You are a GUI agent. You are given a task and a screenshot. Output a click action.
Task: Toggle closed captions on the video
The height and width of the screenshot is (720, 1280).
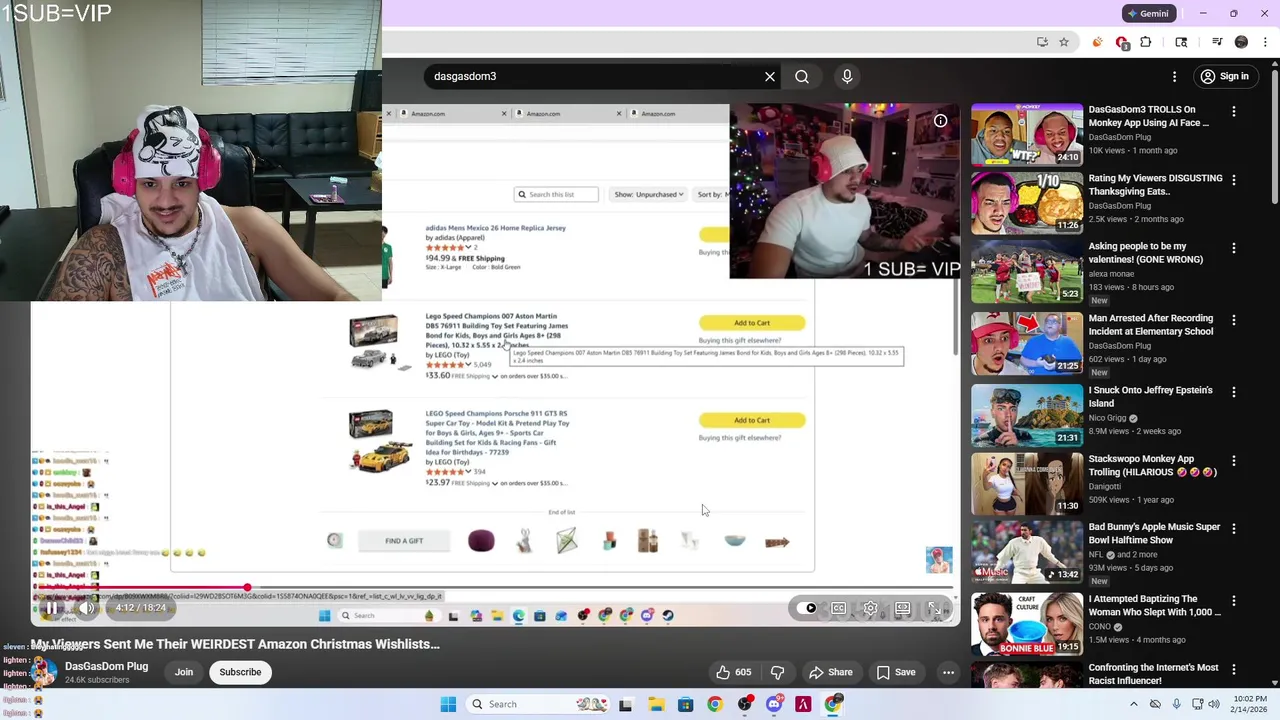(839, 608)
